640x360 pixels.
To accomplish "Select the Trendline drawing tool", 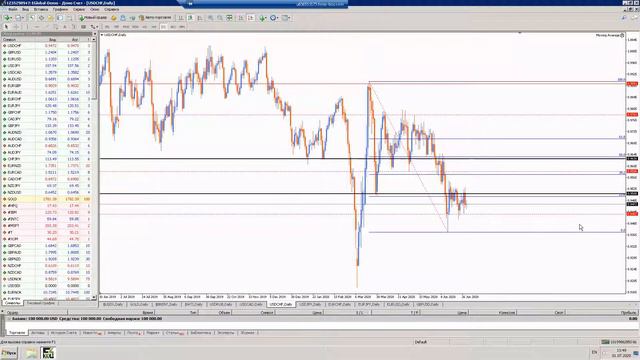I will click(x=47, y=27).
